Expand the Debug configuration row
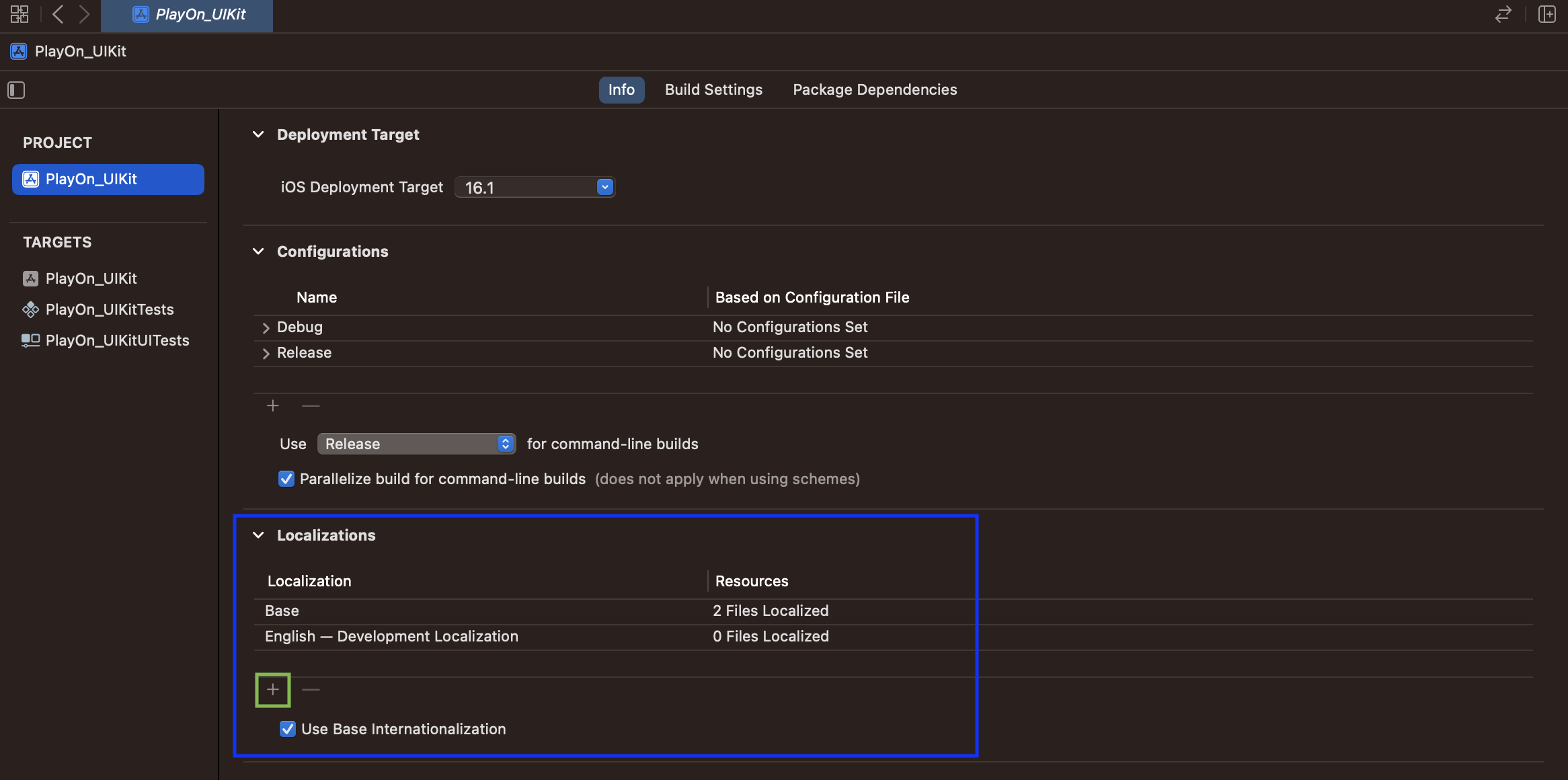 pyautogui.click(x=266, y=328)
